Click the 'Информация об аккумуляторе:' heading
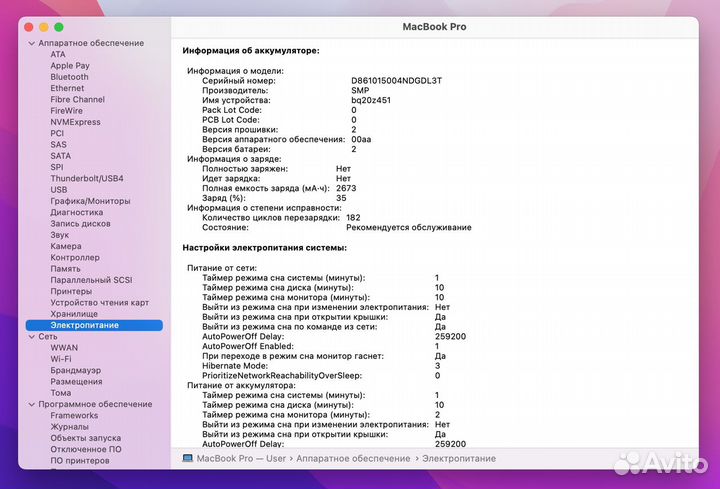The width and height of the screenshot is (720, 489). tap(251, 51)
